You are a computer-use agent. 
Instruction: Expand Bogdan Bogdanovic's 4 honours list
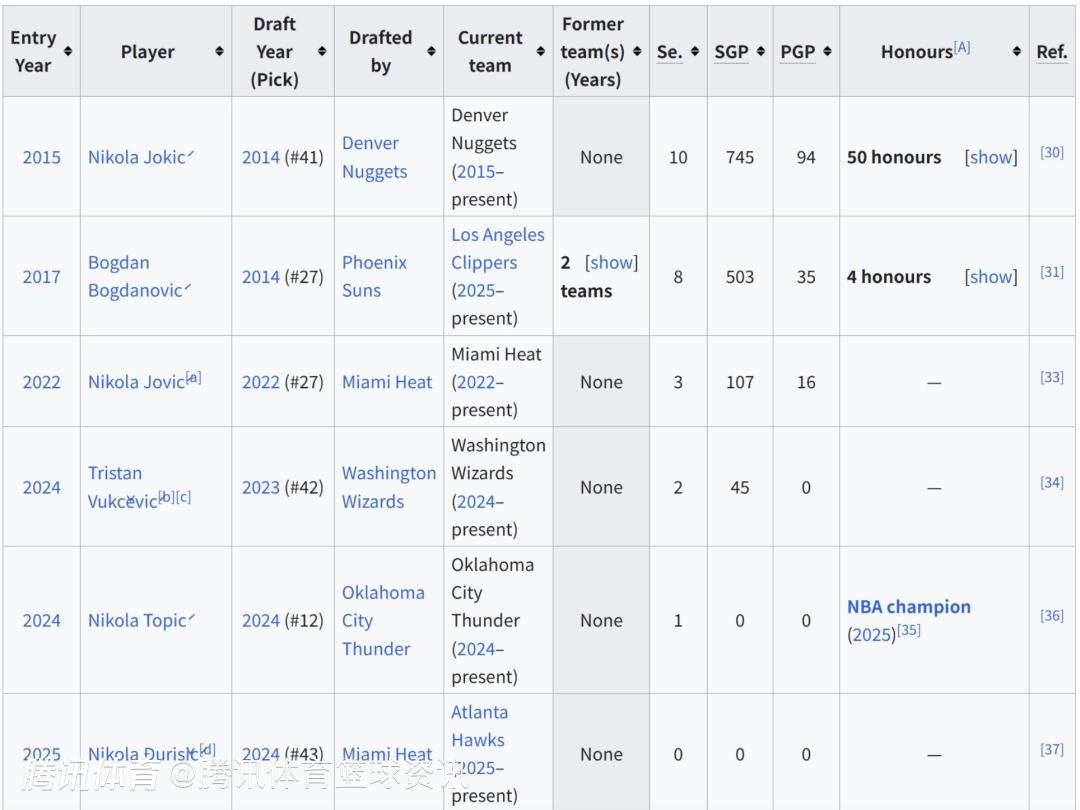point(991,277)
